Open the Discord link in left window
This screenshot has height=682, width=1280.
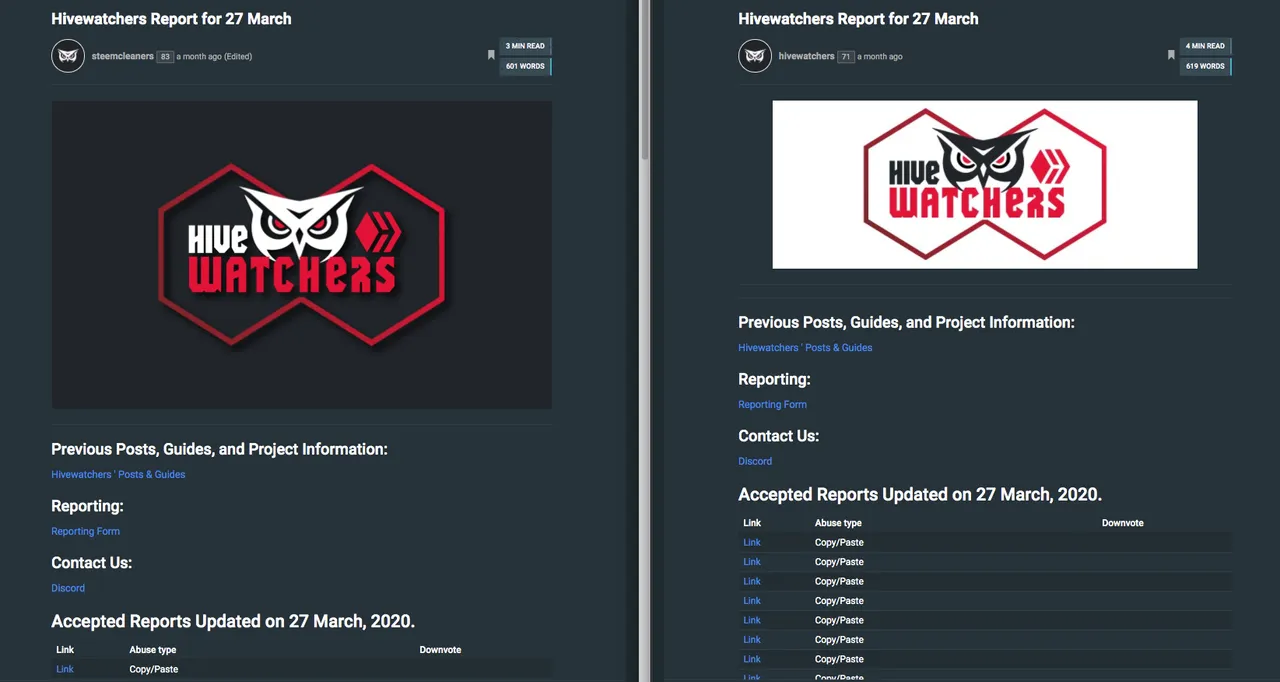tap(68, 589)
